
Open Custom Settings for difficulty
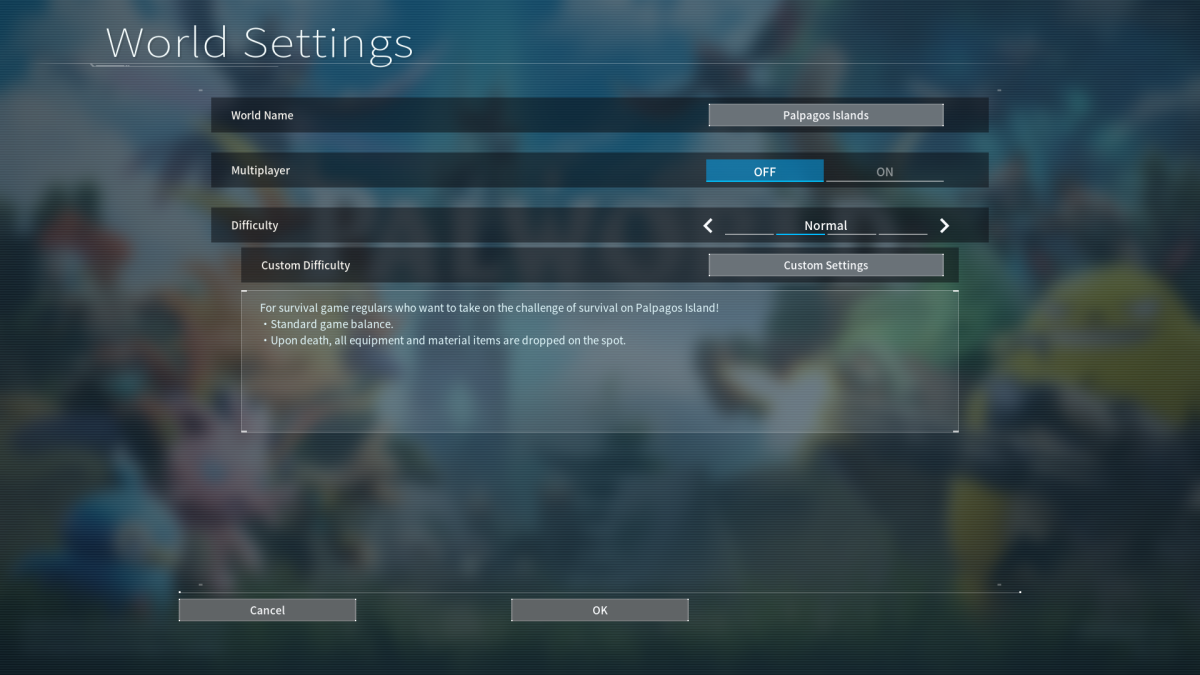coord(825,265)
